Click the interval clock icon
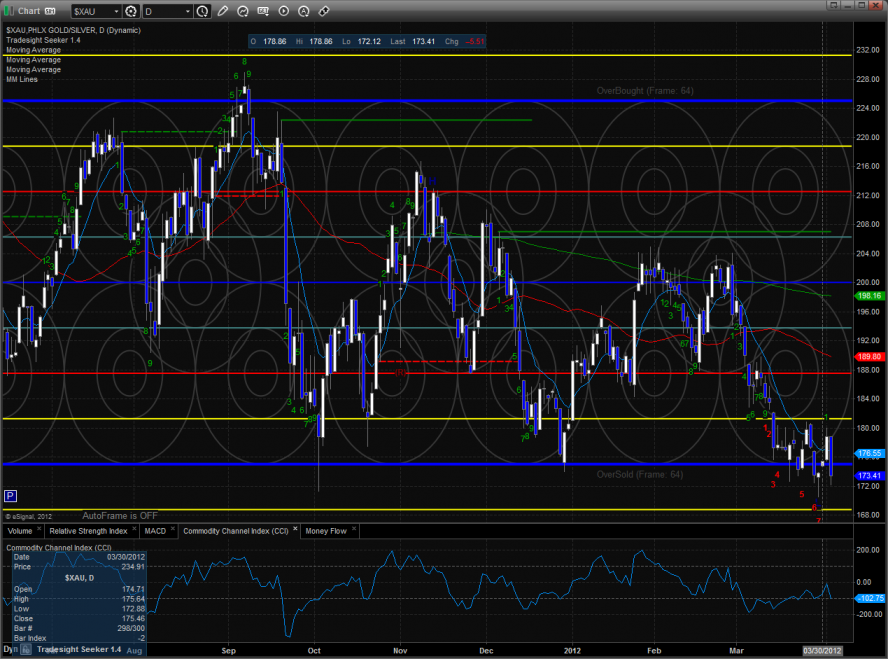Screen dimensions: 888x659 (x=203, y=11)
